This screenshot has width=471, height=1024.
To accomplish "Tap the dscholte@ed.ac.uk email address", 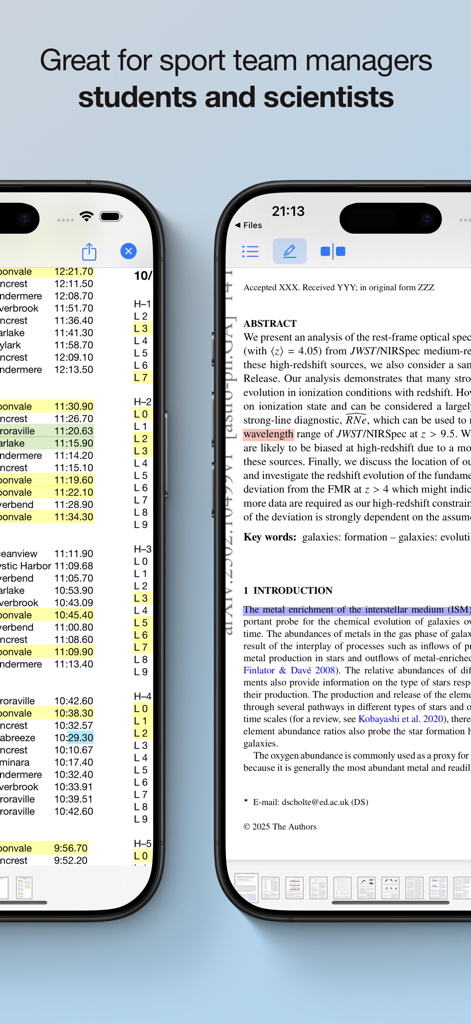I will (x=316, y=802).
